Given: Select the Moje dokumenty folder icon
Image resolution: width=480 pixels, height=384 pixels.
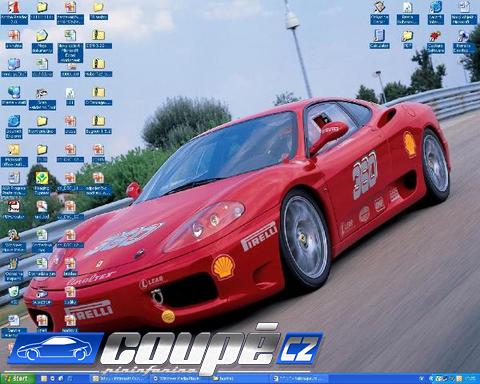Looking at the screenshot, I should tap(42, 41).
